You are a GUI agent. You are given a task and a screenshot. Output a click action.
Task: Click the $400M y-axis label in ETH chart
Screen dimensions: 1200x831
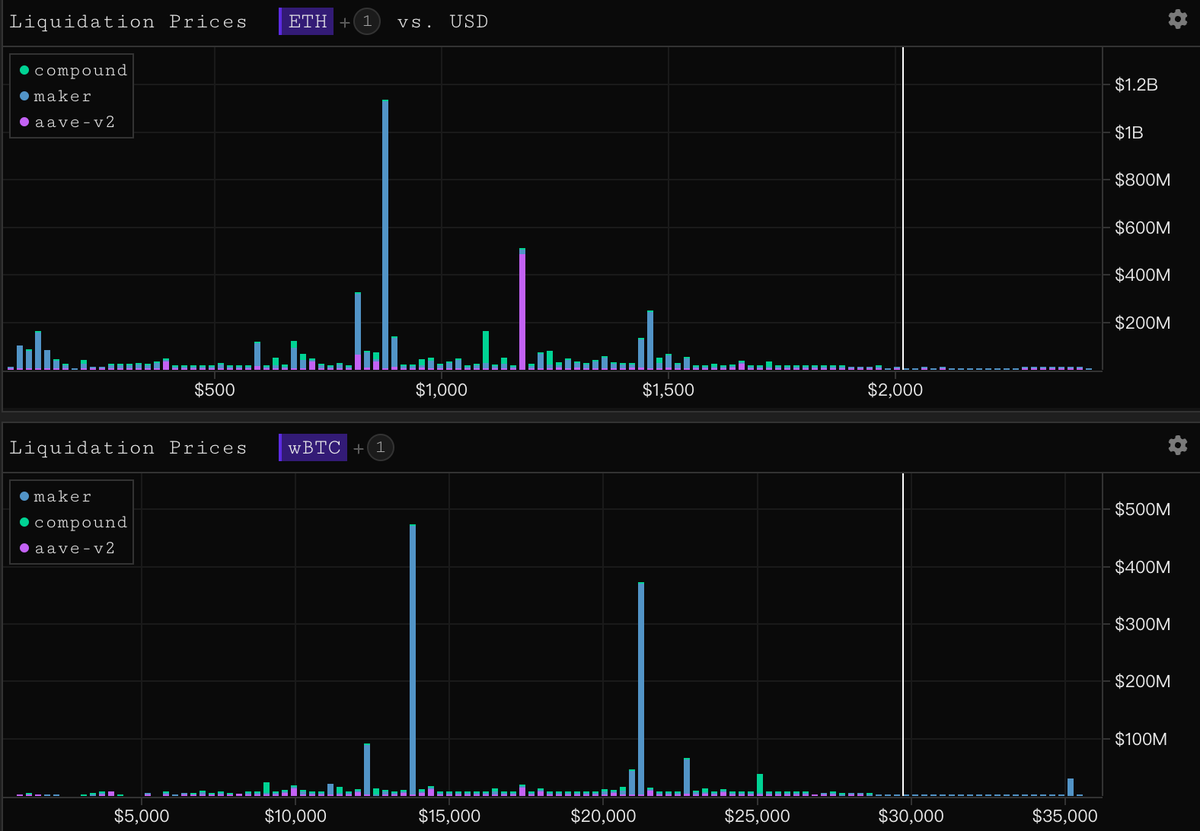(x=1142, y=275)
